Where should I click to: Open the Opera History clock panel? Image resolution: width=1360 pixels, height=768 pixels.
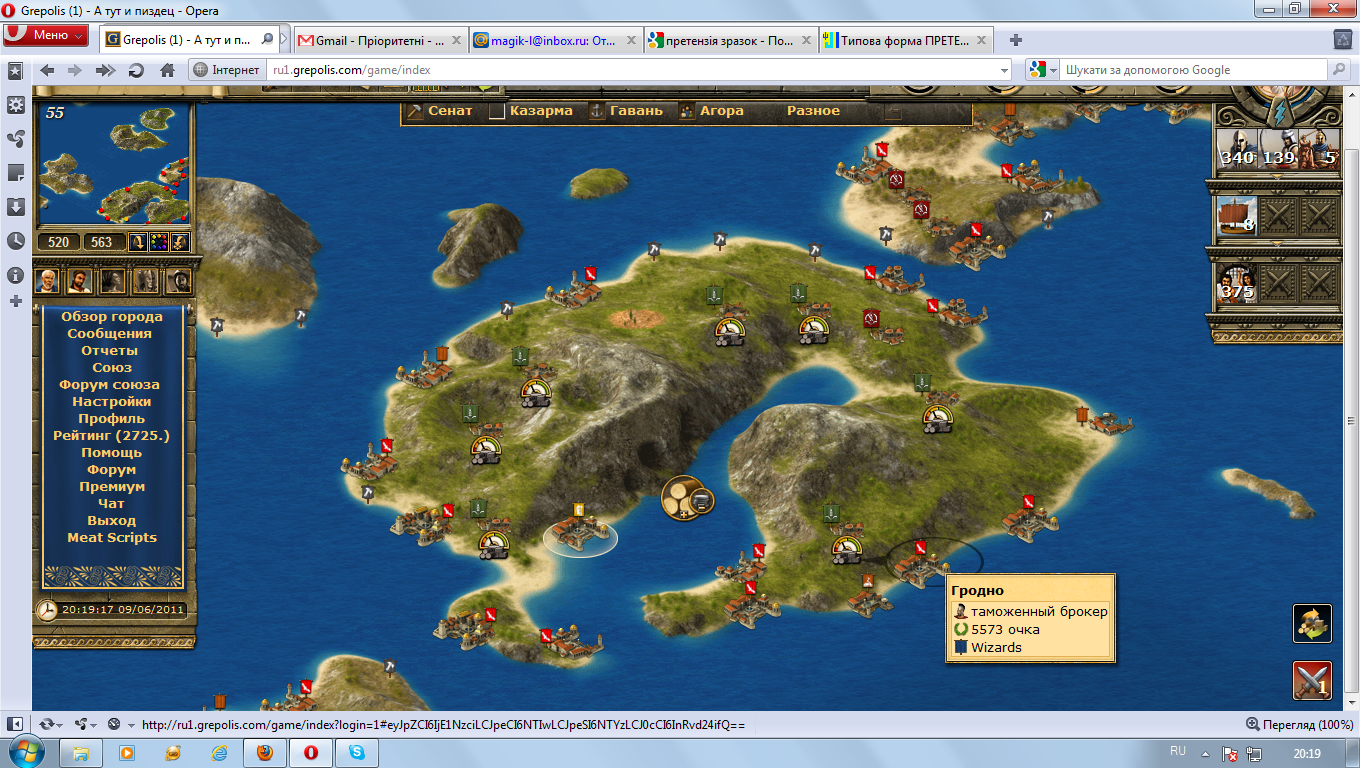(15, 241)
